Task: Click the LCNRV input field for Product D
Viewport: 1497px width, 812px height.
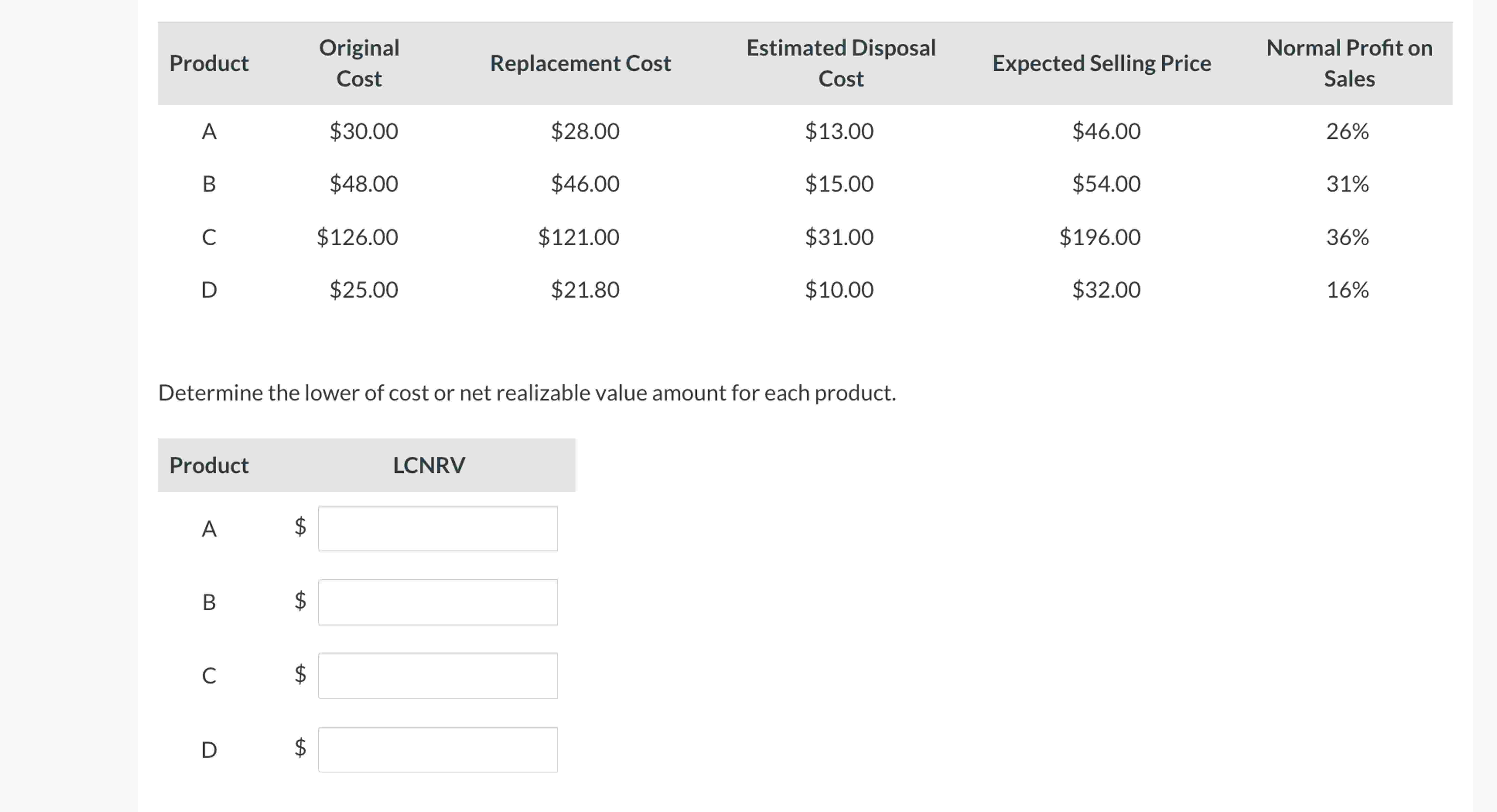Action: (x=437, y=749)
